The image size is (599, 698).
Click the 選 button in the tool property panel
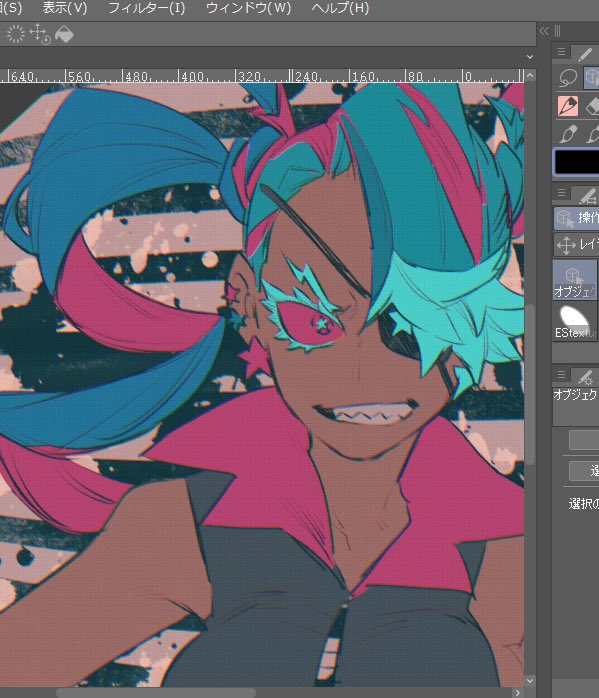(x=584, y=471)
